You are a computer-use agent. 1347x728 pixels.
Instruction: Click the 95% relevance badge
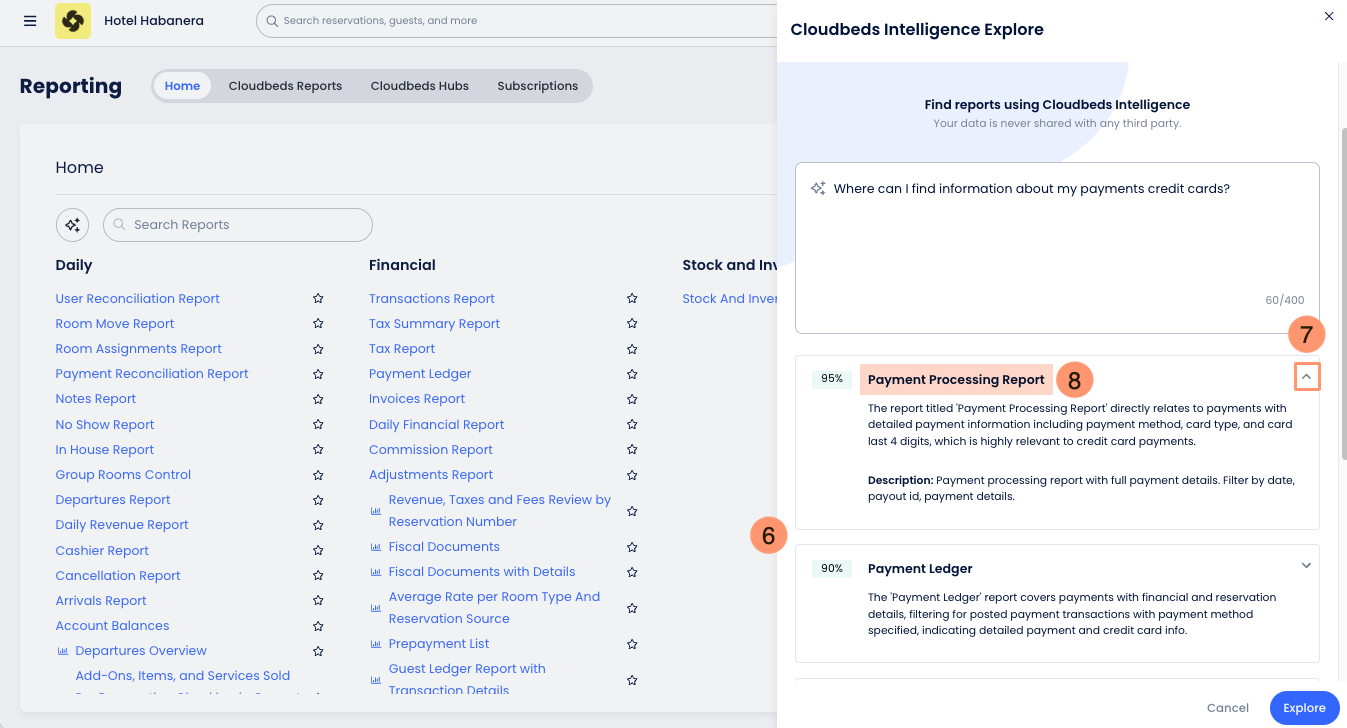(832, 379)
